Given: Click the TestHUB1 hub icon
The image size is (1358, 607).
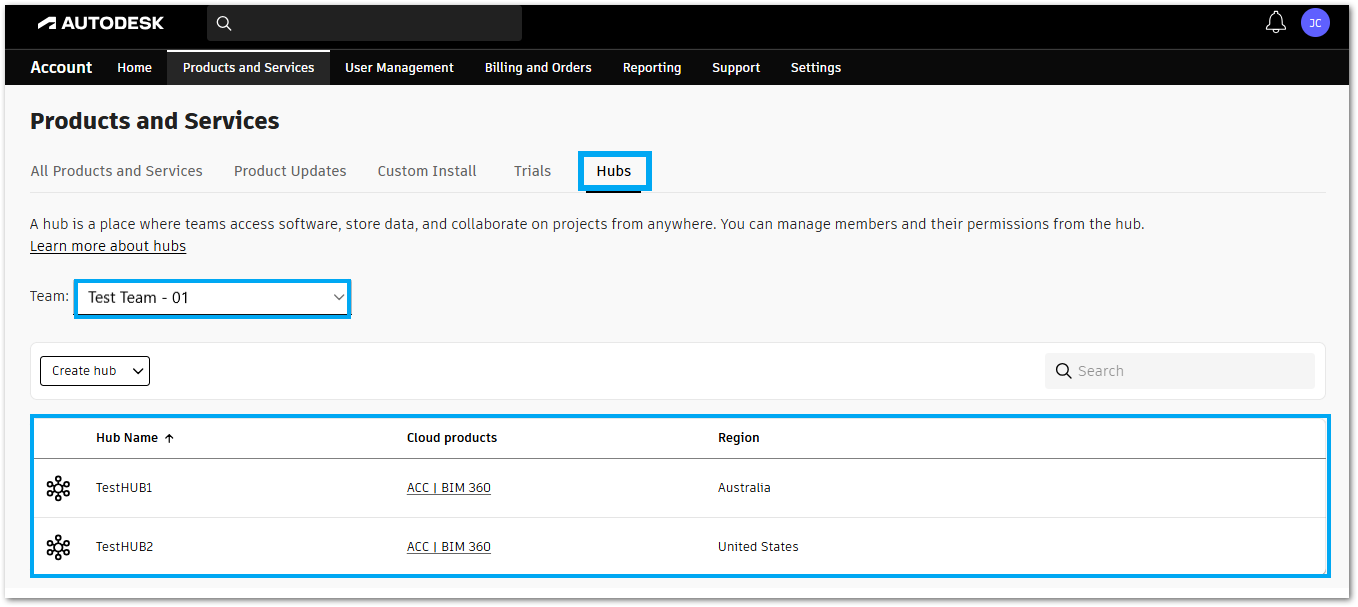Looking at the screenshot, I should point(58,488).
